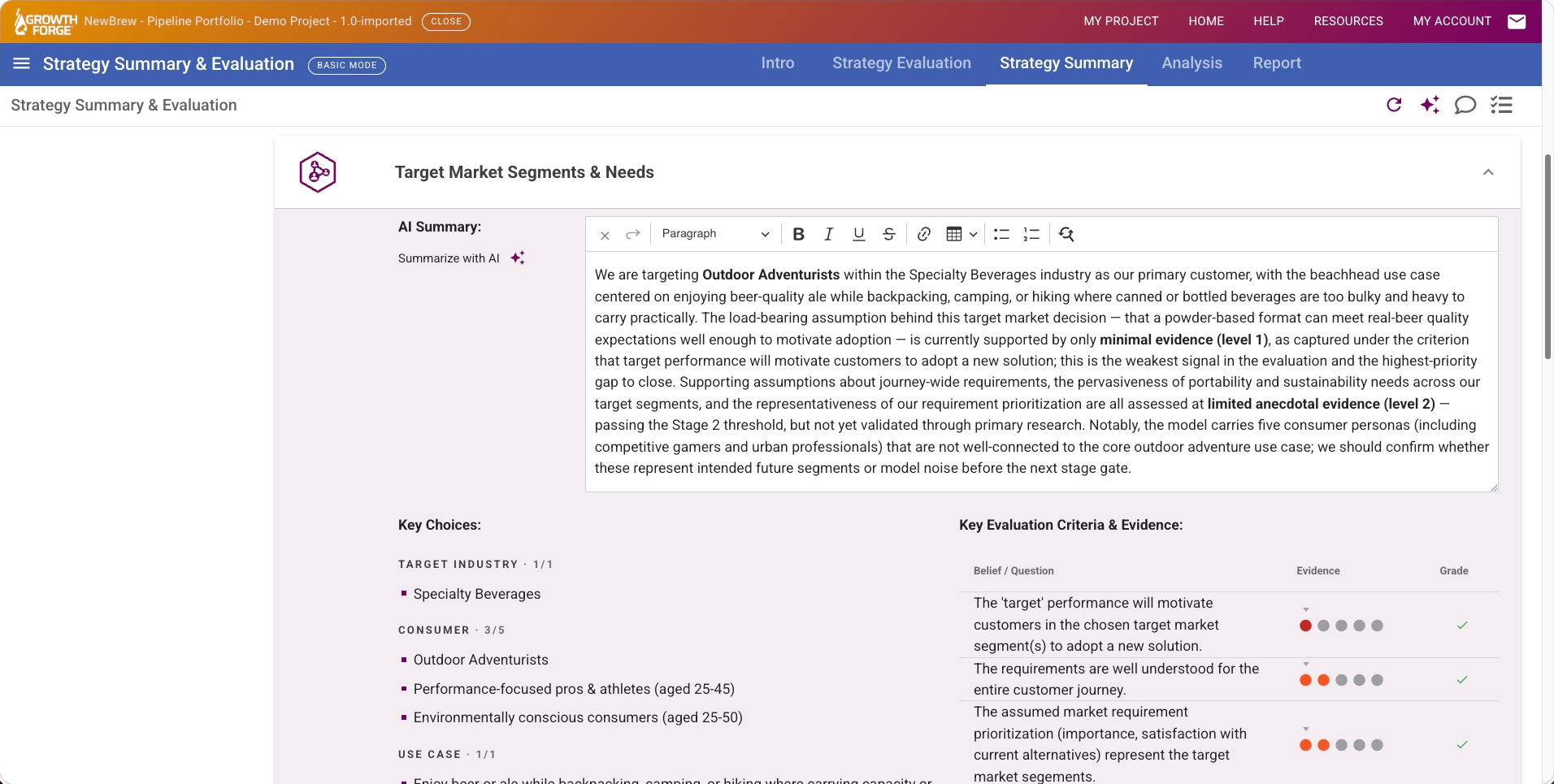Viewport: 1554px width, 784px height.
Task: Click the sparkle icon beside Summarize with AI
Action: coord(518,258)
